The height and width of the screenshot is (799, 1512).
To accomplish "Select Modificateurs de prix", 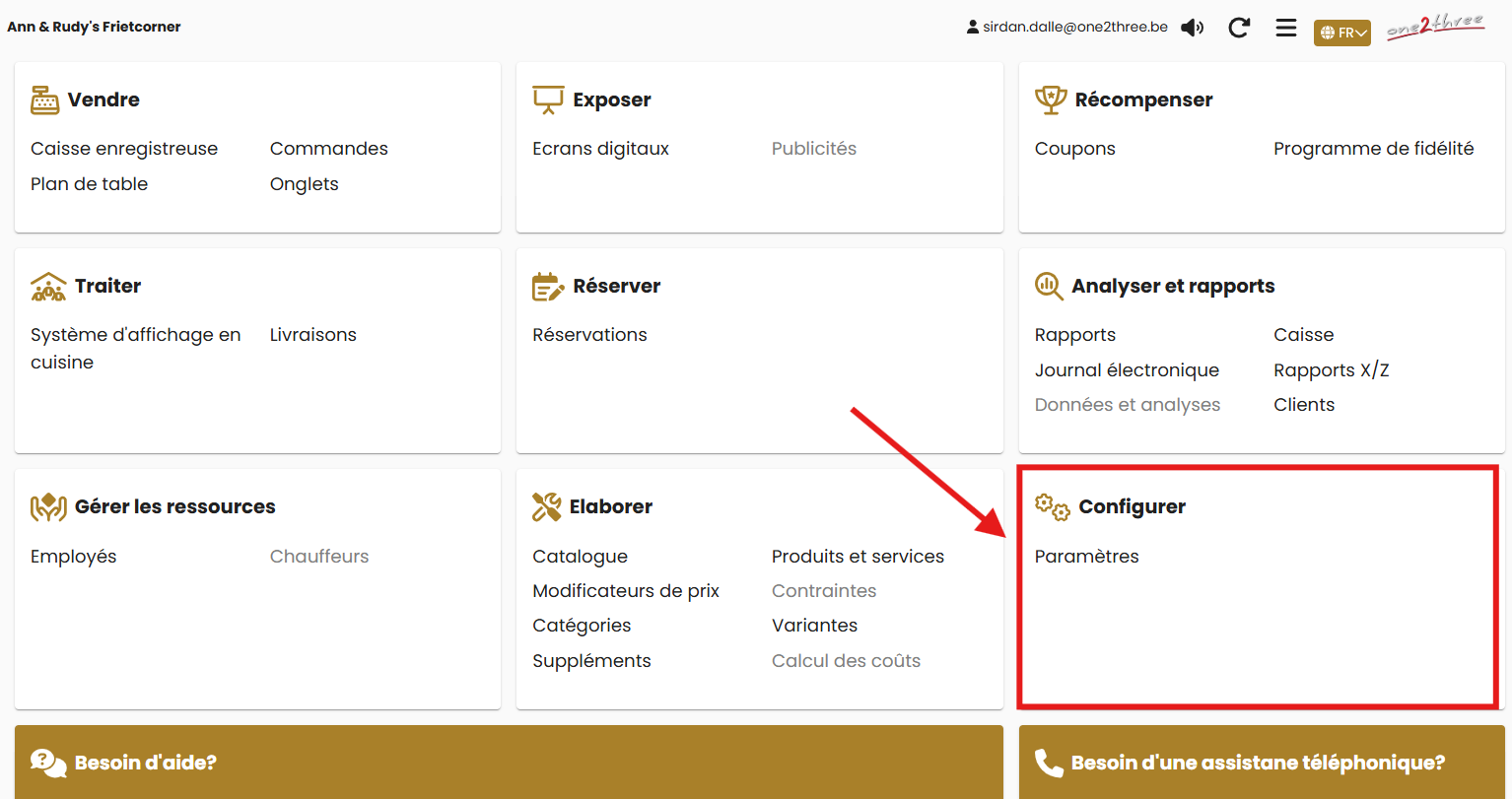I will tap(626, 591).
